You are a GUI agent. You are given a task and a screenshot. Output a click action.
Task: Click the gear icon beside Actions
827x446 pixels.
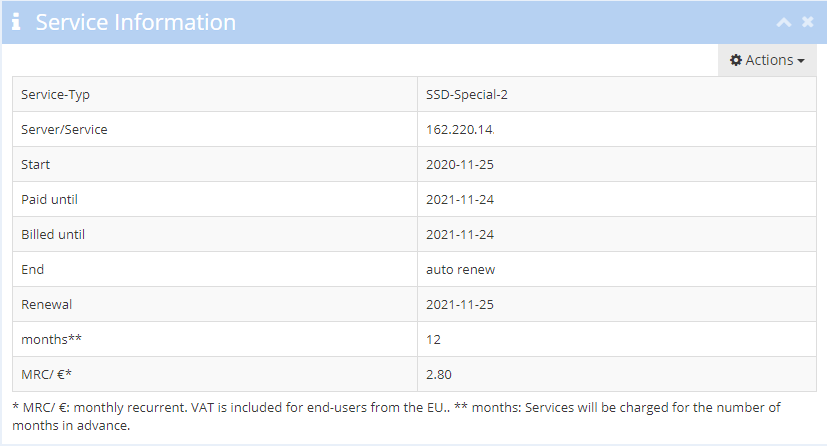point(736,60)
